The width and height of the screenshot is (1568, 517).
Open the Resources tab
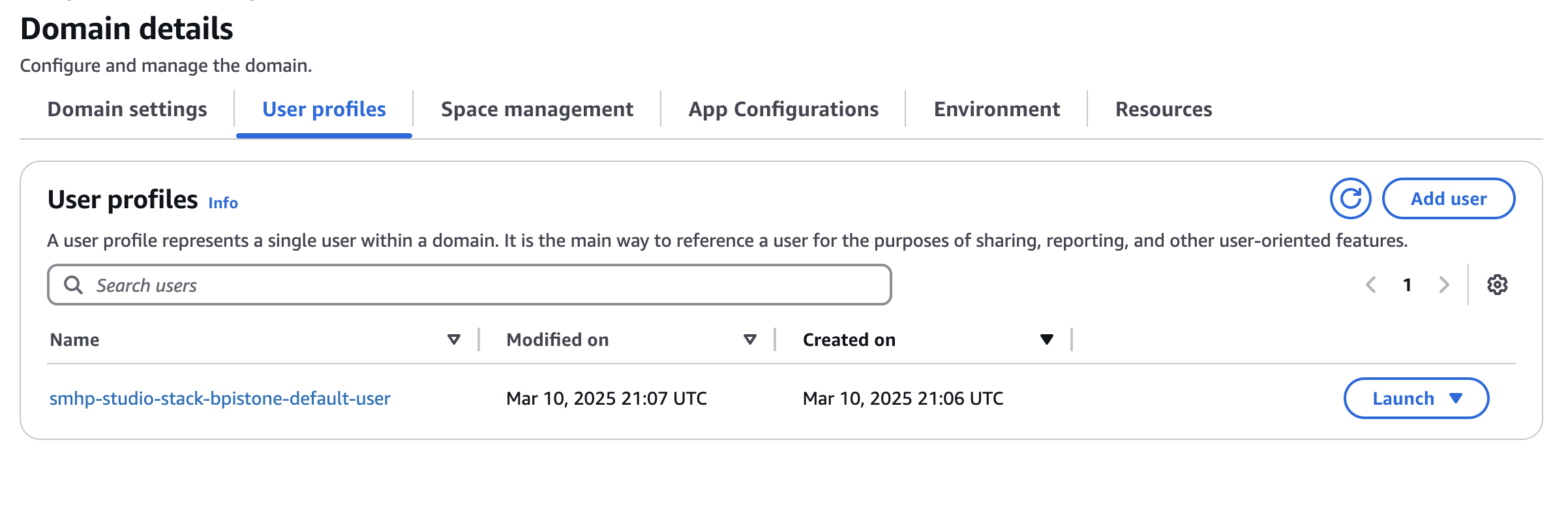click(1164, 109)
